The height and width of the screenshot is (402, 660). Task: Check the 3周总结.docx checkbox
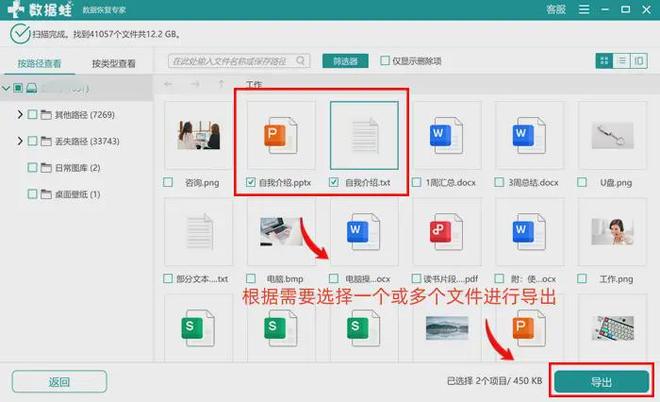499,182
